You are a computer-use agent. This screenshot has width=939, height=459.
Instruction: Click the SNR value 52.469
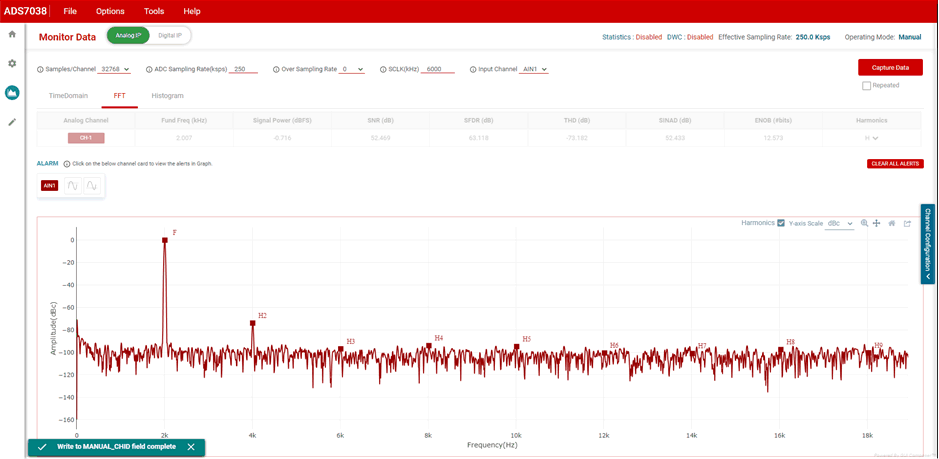(380, 138)
